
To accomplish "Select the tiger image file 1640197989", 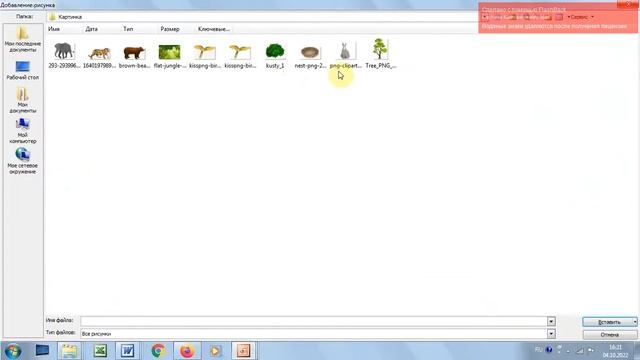I will pos(99,55).
